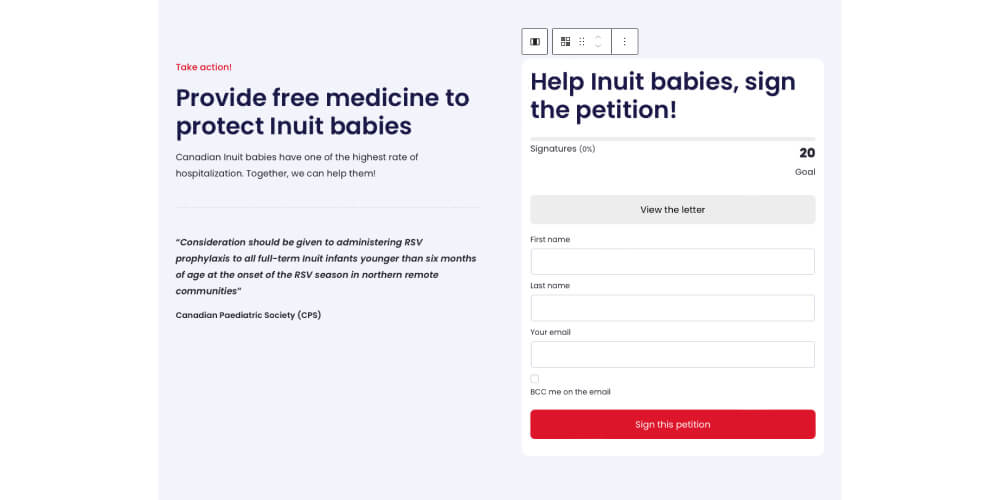This screenshot has width=1000, height=500.
Task: Select the RSV prophylaxis quote block
Action: click(327, 267)
